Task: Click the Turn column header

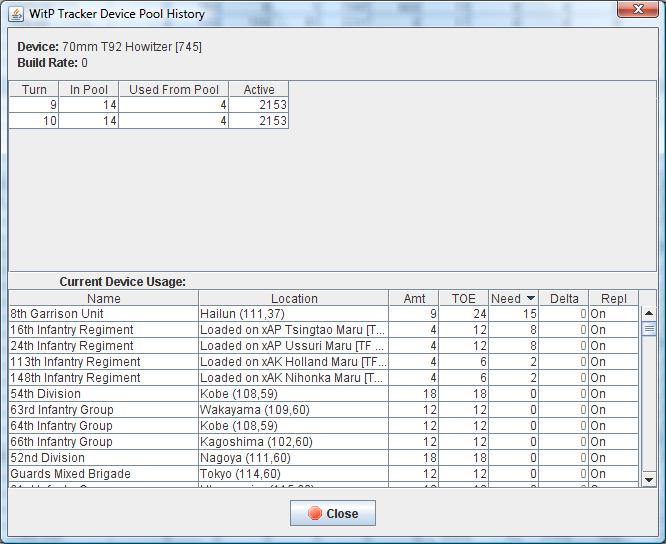Action: tap(34, 90)
